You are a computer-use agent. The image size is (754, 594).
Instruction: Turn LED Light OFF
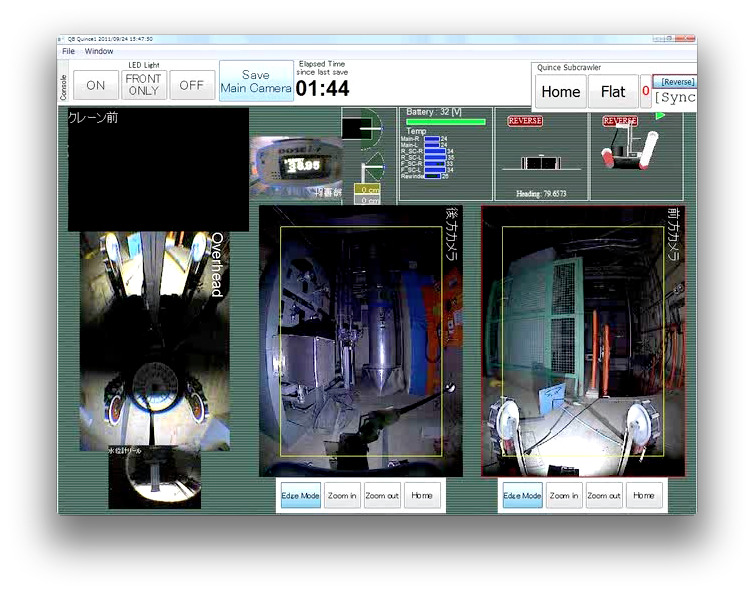tap(192, 85)
